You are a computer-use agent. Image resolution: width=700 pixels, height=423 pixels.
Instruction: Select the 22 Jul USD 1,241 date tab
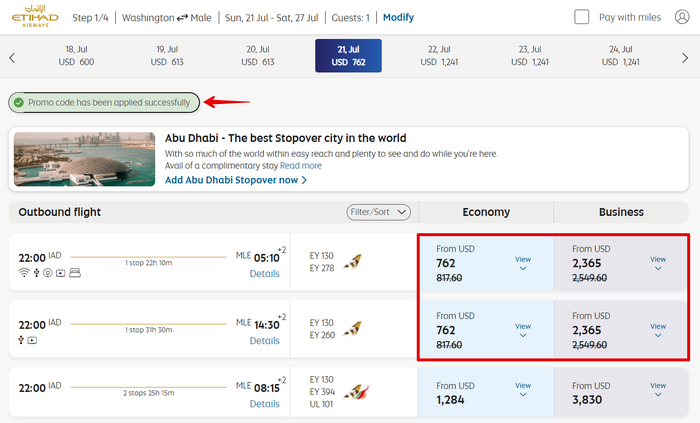439,56
